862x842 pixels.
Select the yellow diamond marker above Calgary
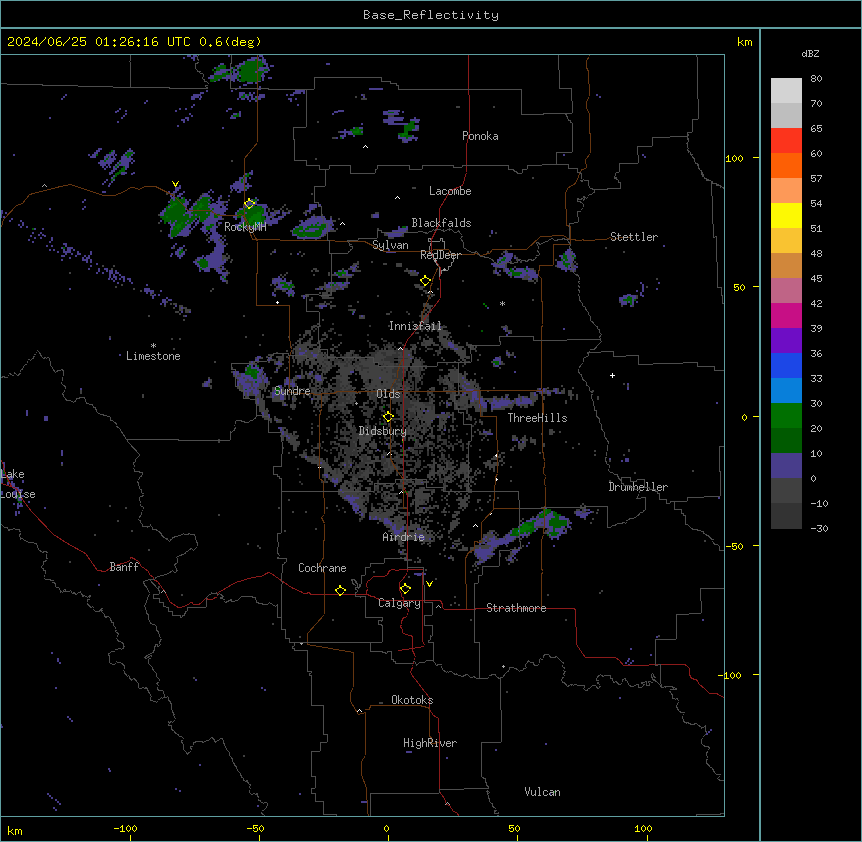(405, 589)
